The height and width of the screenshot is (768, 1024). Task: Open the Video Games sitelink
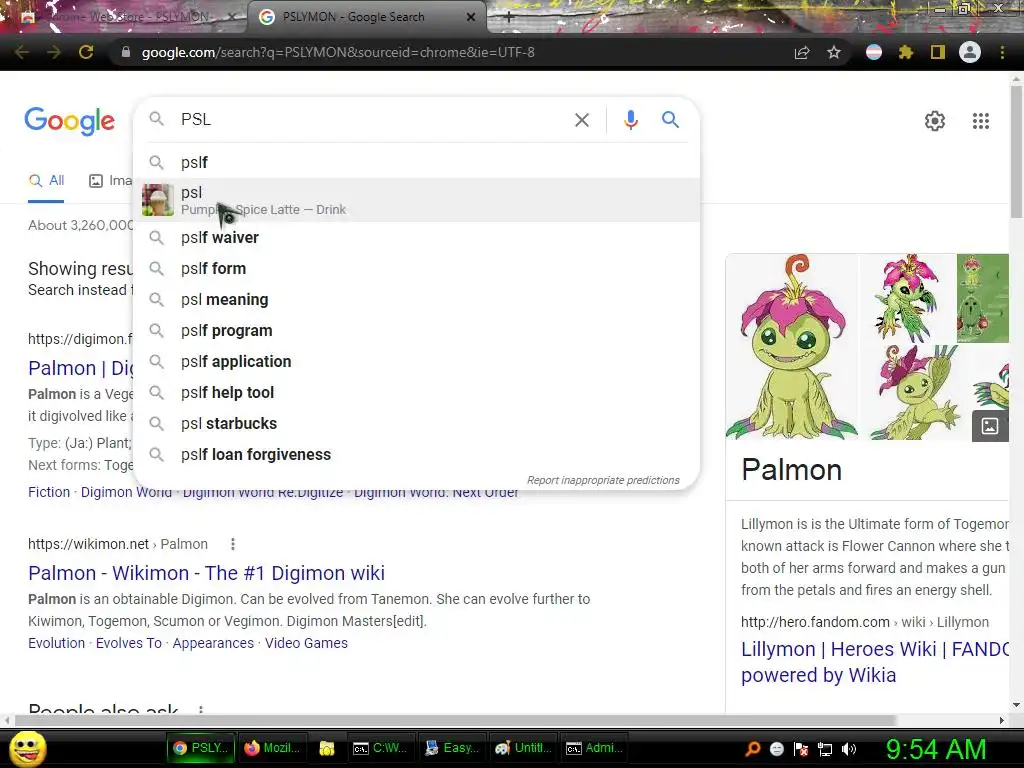point(306,643)
